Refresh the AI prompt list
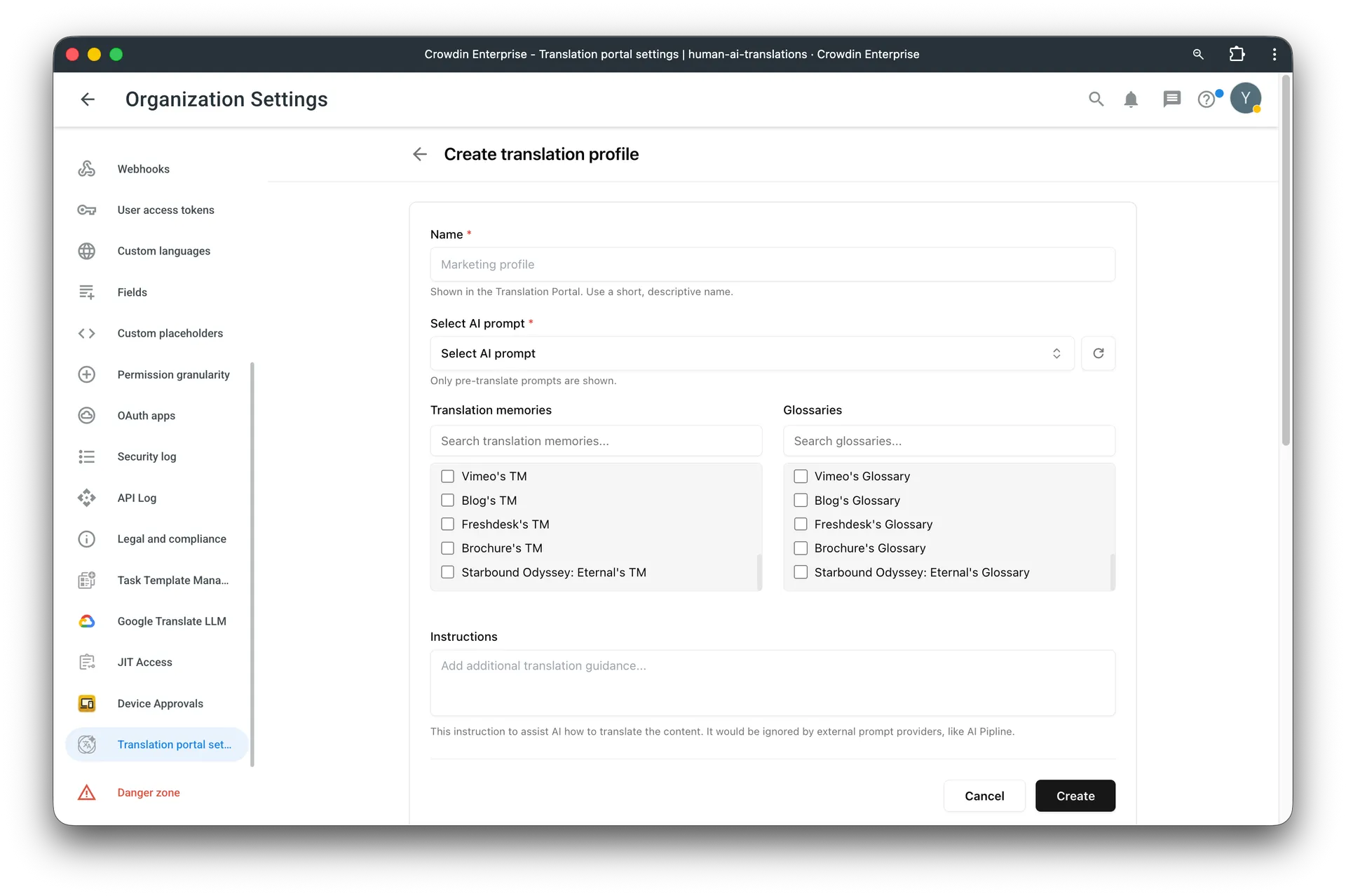 point(1098,353)
